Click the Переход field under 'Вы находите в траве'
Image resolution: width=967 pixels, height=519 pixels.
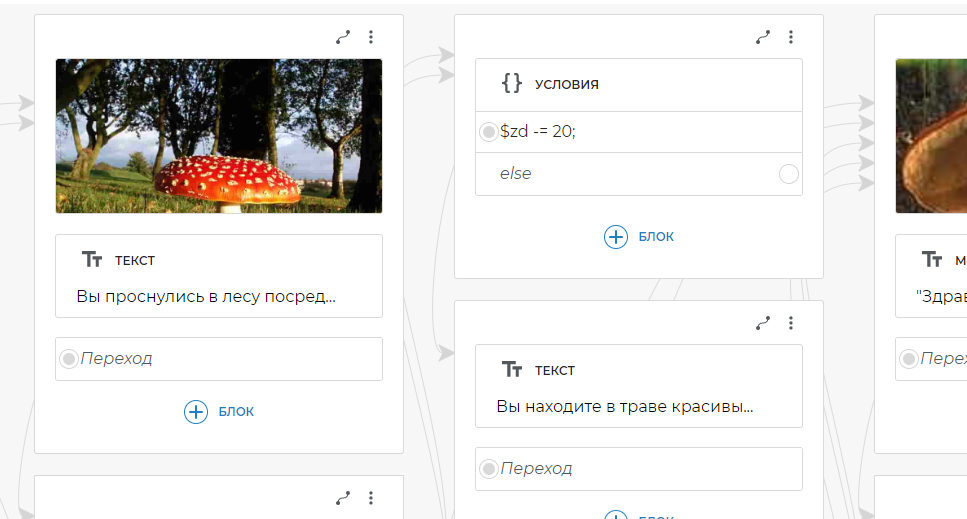click(639, 469)
